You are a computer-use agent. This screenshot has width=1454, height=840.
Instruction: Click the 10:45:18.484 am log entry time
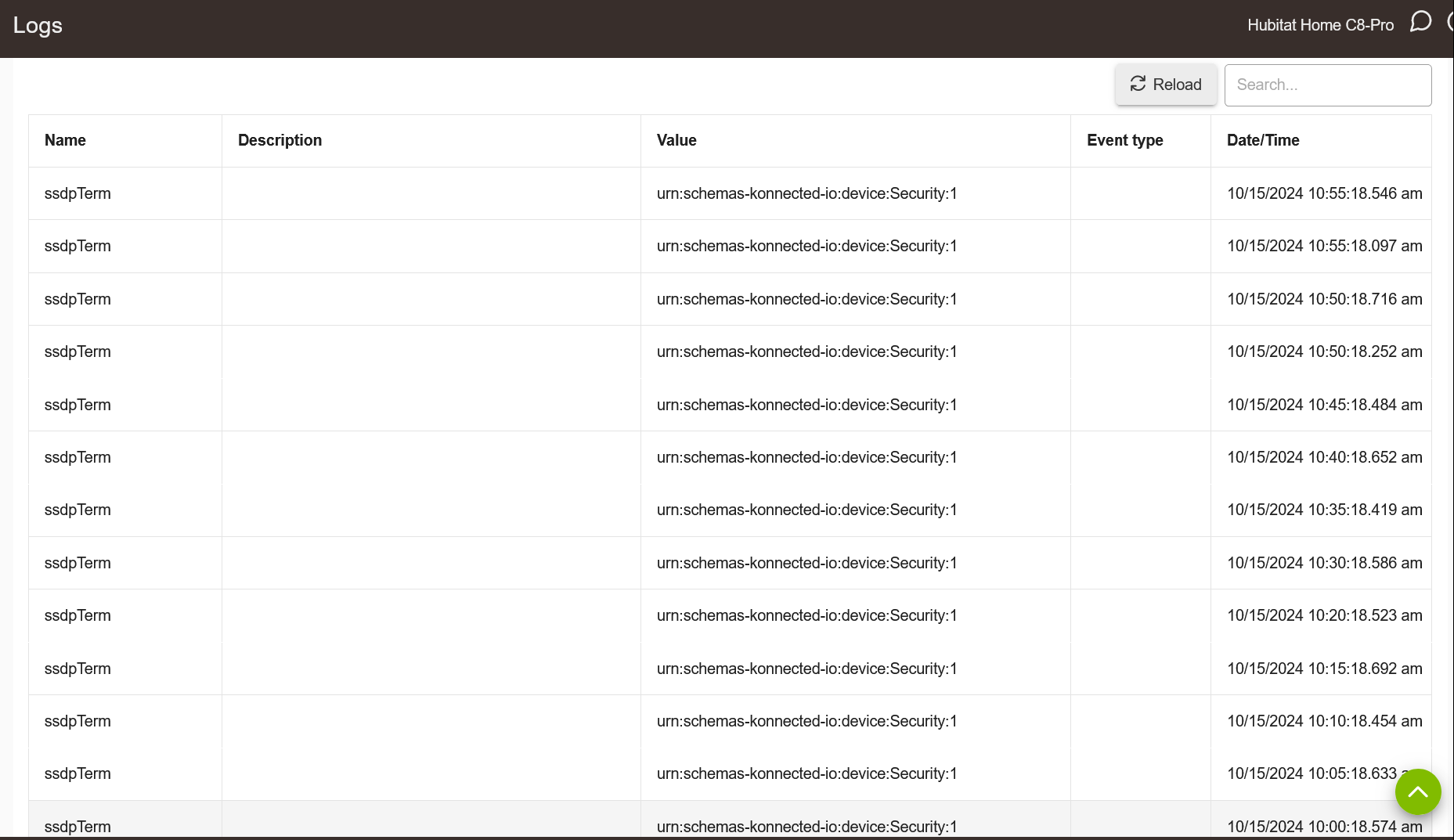pos(1324,405)
